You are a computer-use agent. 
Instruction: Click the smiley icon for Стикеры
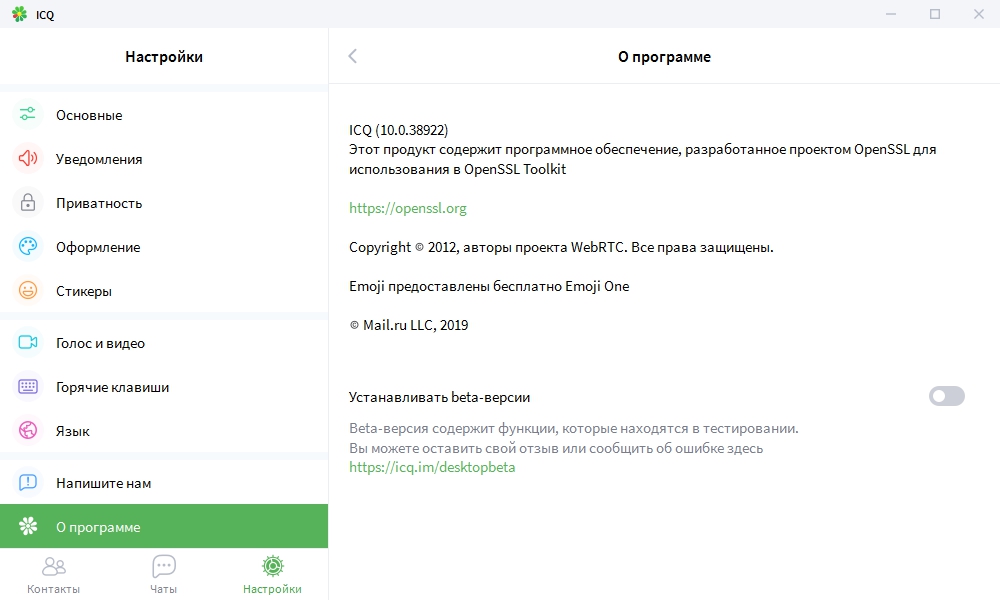click(27, 291)
